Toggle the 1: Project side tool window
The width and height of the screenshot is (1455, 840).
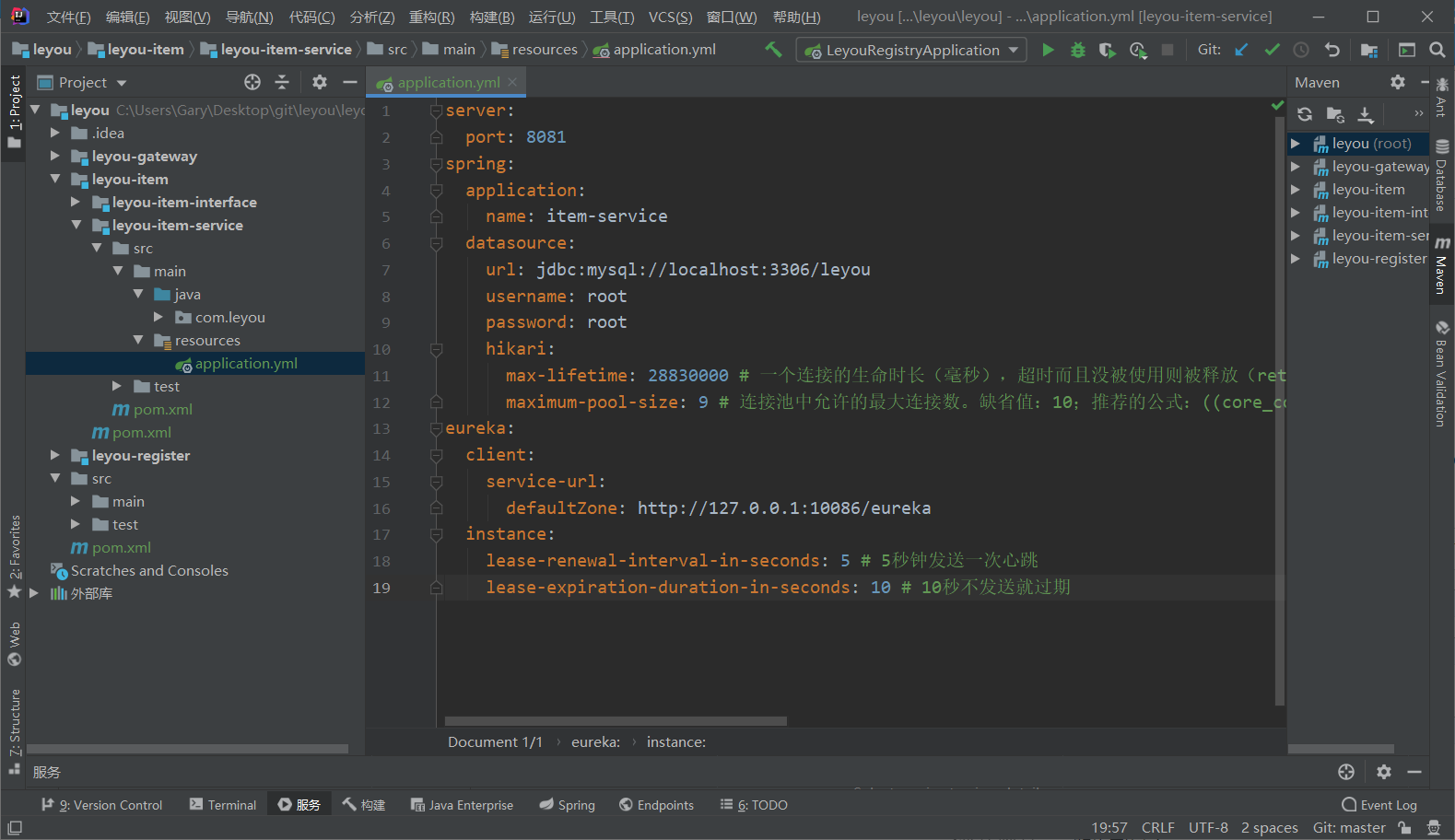14,111
